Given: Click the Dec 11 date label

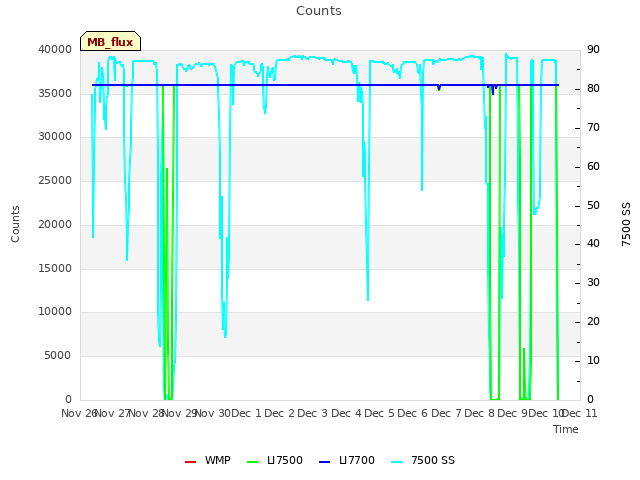Looking at the screenshot, I should click(580, 413).
